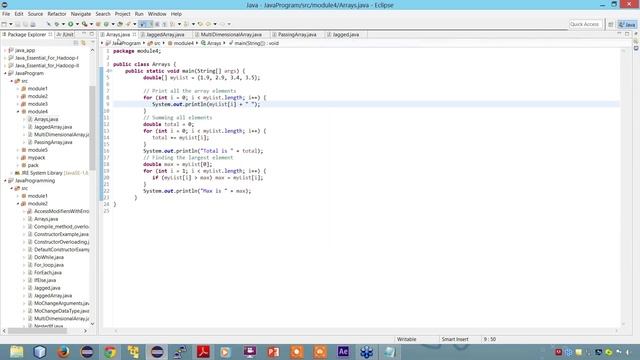This screenshot has height=360, width=640.
Task: Open the Project menu
Action: click(122, 14)
